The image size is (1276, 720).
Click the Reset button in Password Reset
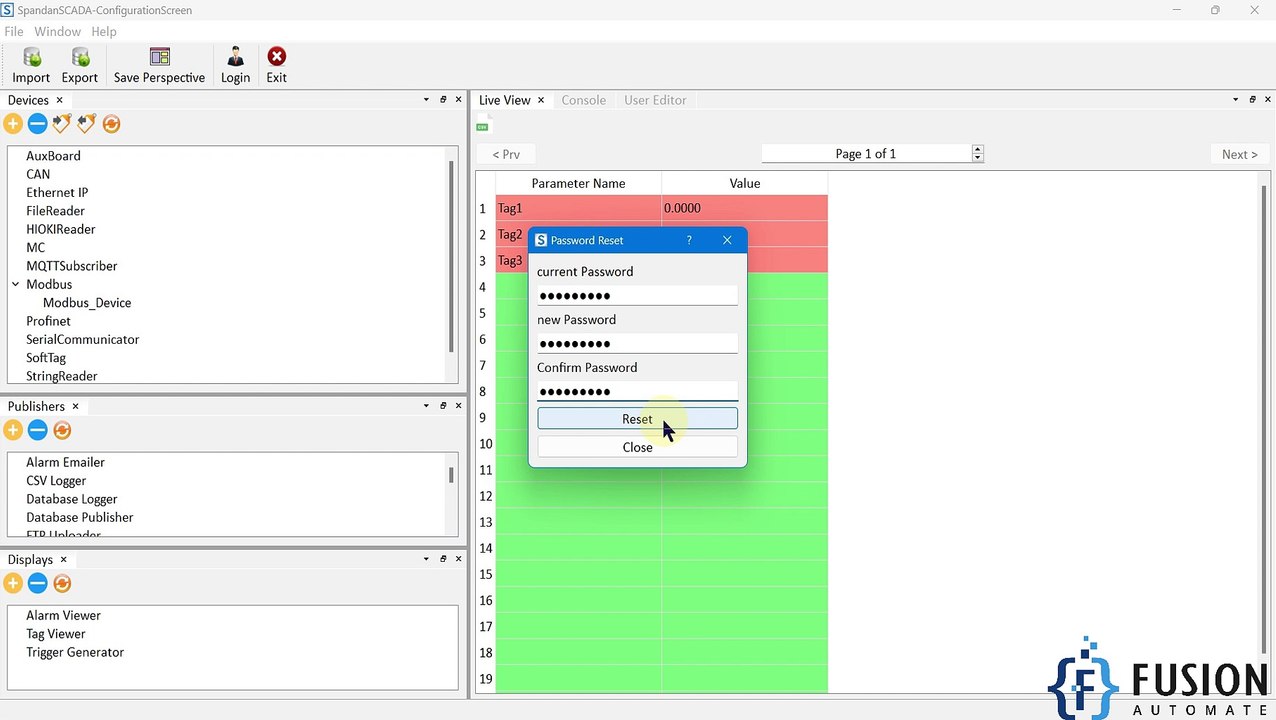[x=637, y=419]
